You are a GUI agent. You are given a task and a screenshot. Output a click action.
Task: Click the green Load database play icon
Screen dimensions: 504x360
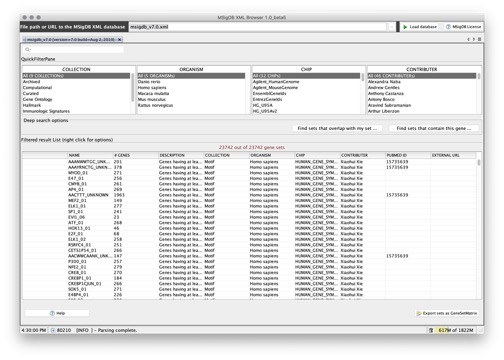405,27
